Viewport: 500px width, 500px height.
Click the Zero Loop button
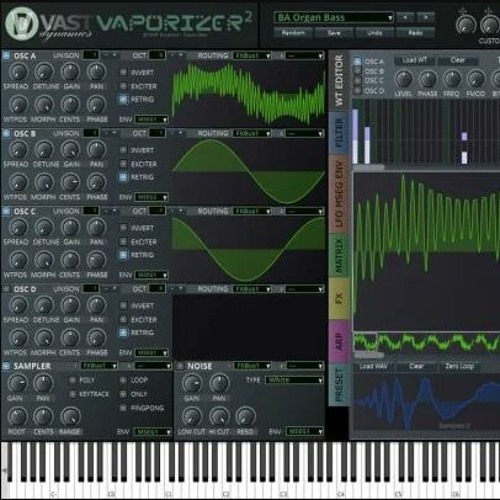point(460,367)
